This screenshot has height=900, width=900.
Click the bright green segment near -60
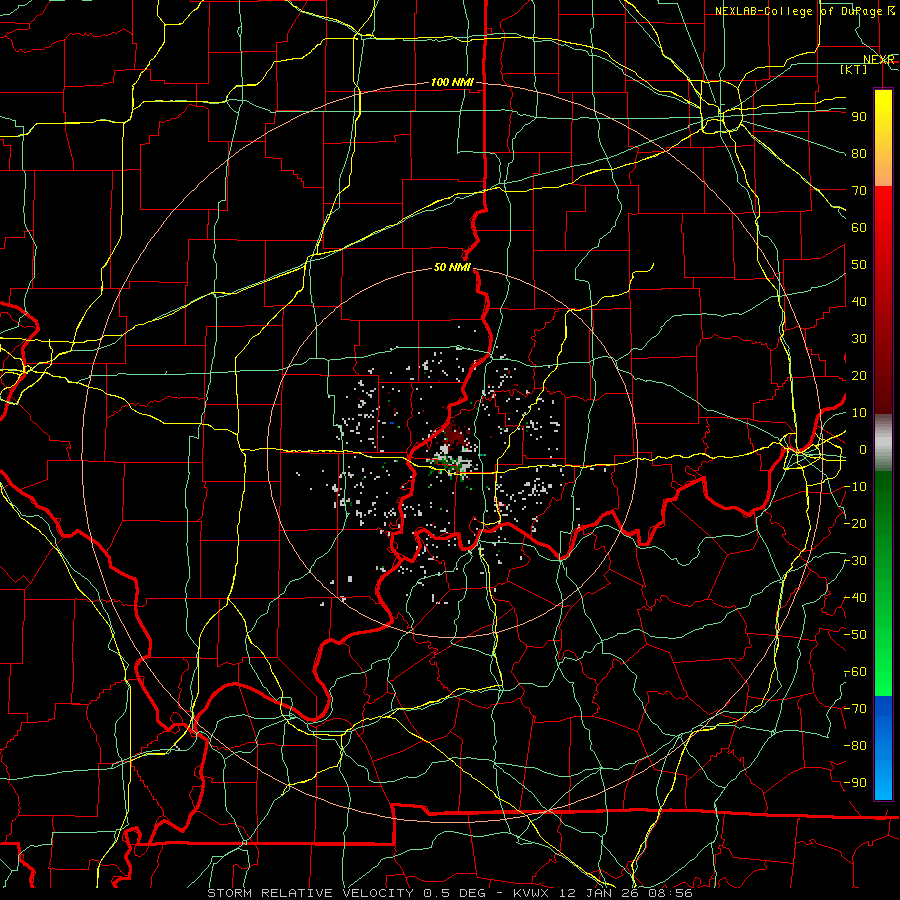[883, 677]
